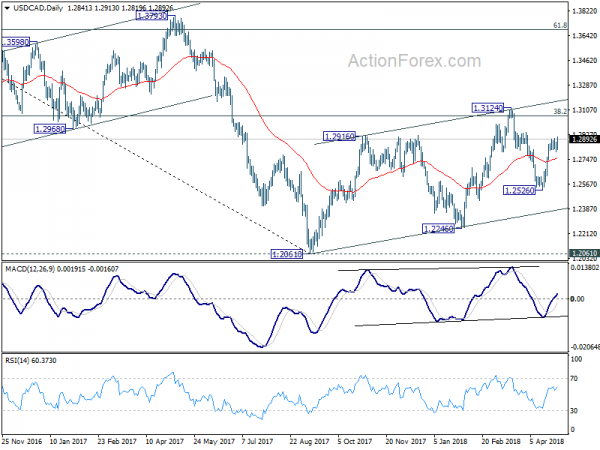600x450 pixels.
Task: Select the 1.31240 high price label
Action: 488,108
